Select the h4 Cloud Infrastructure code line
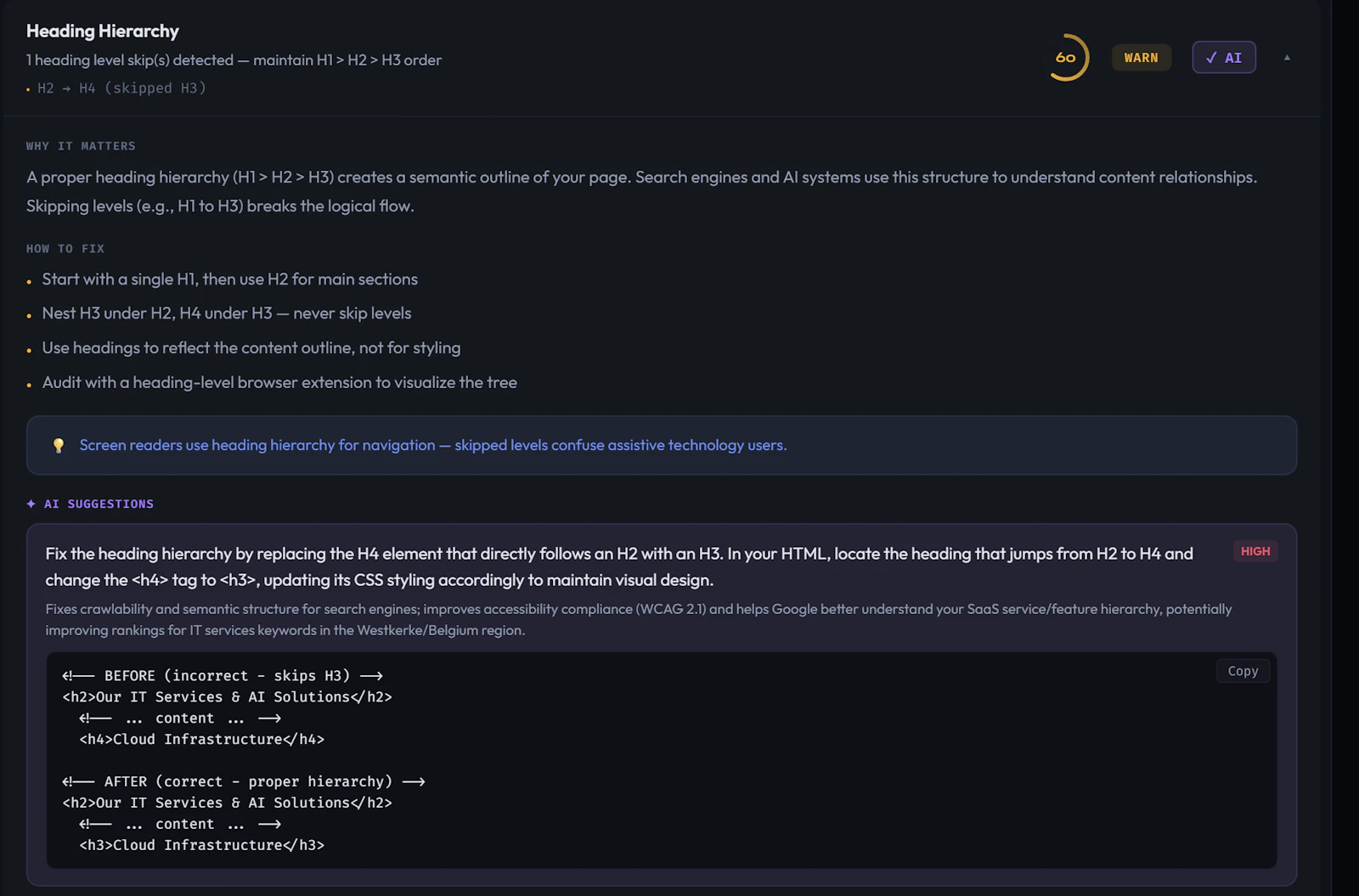The height and width of the screenshot is (896, 1359). click(x=201, y=739)
